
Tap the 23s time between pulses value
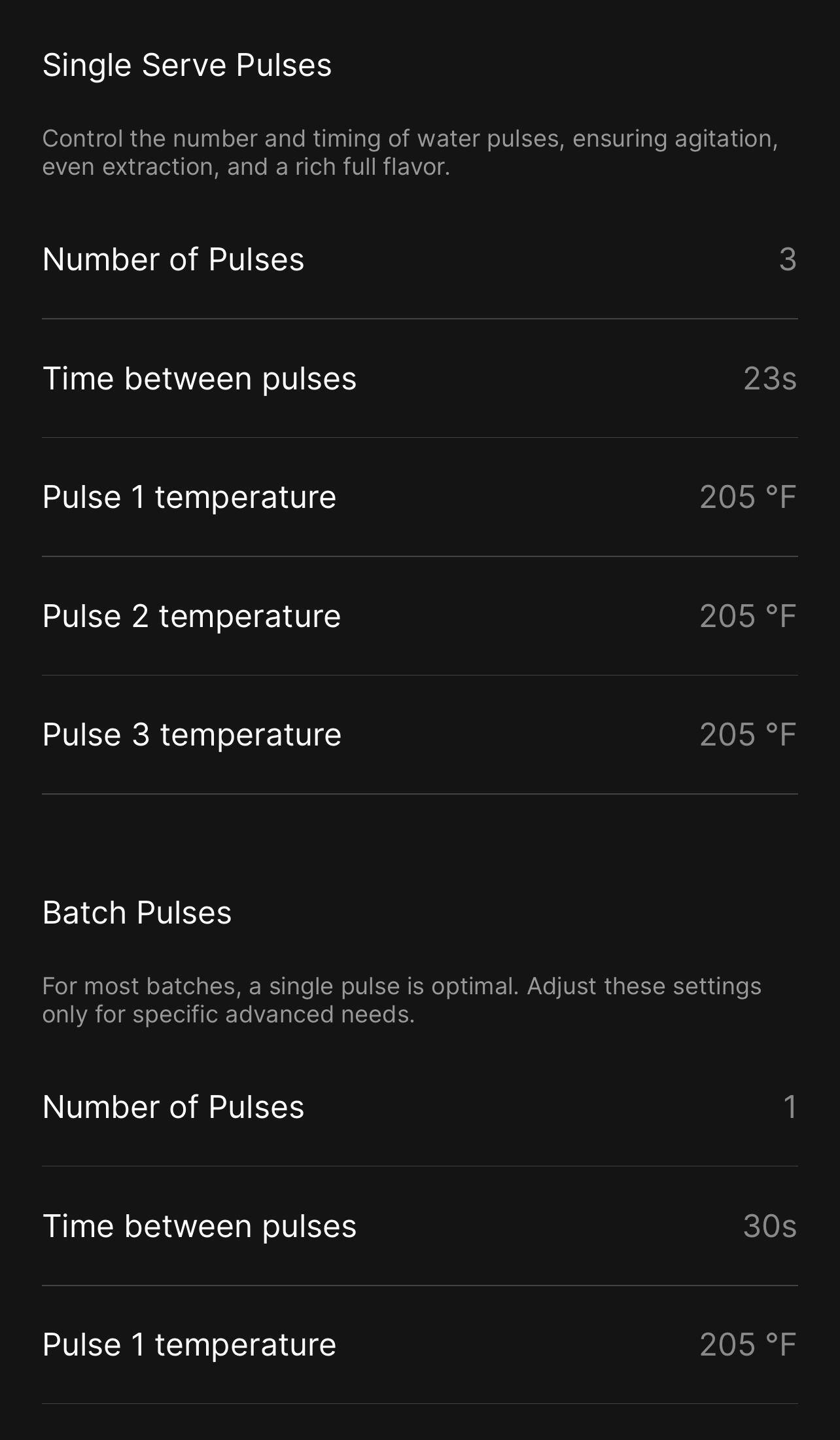tap(769, 379)
